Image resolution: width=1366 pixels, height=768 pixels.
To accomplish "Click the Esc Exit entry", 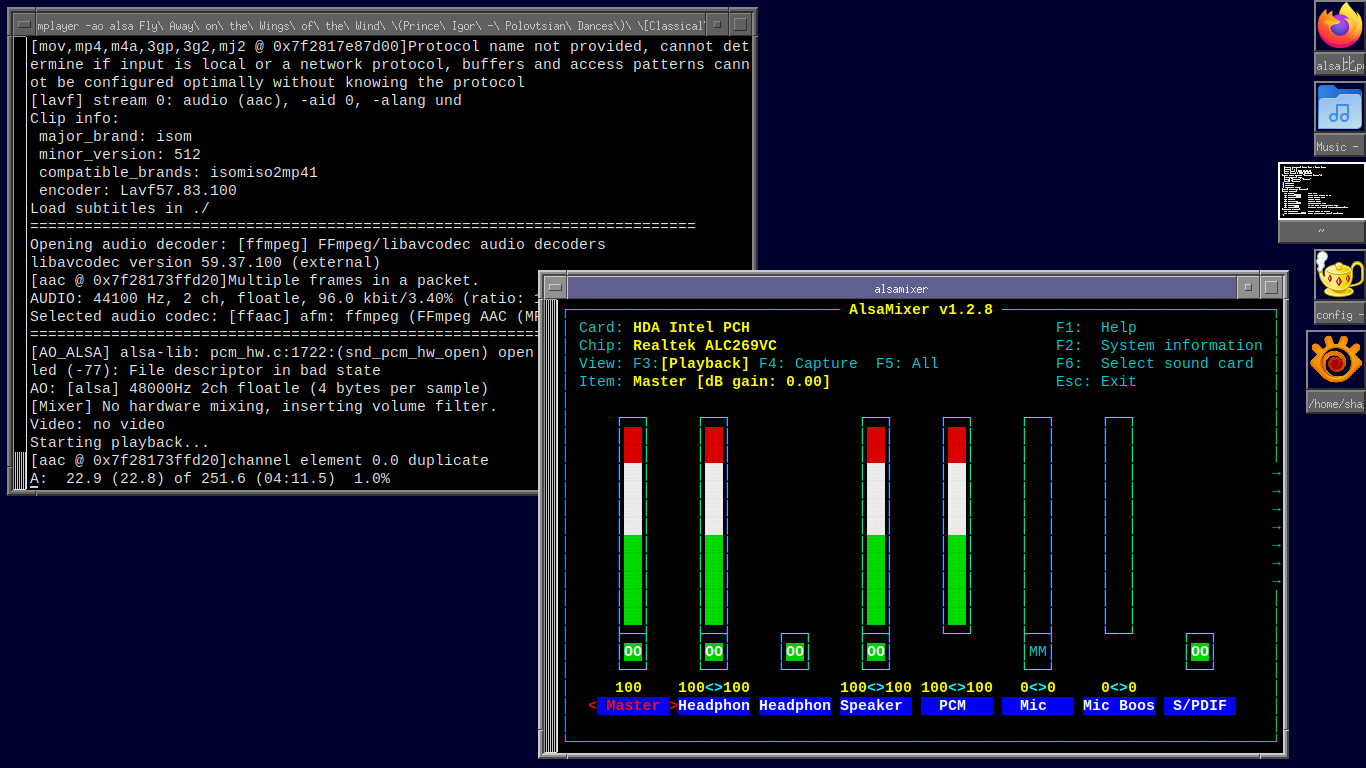I will click(1096, 382).
